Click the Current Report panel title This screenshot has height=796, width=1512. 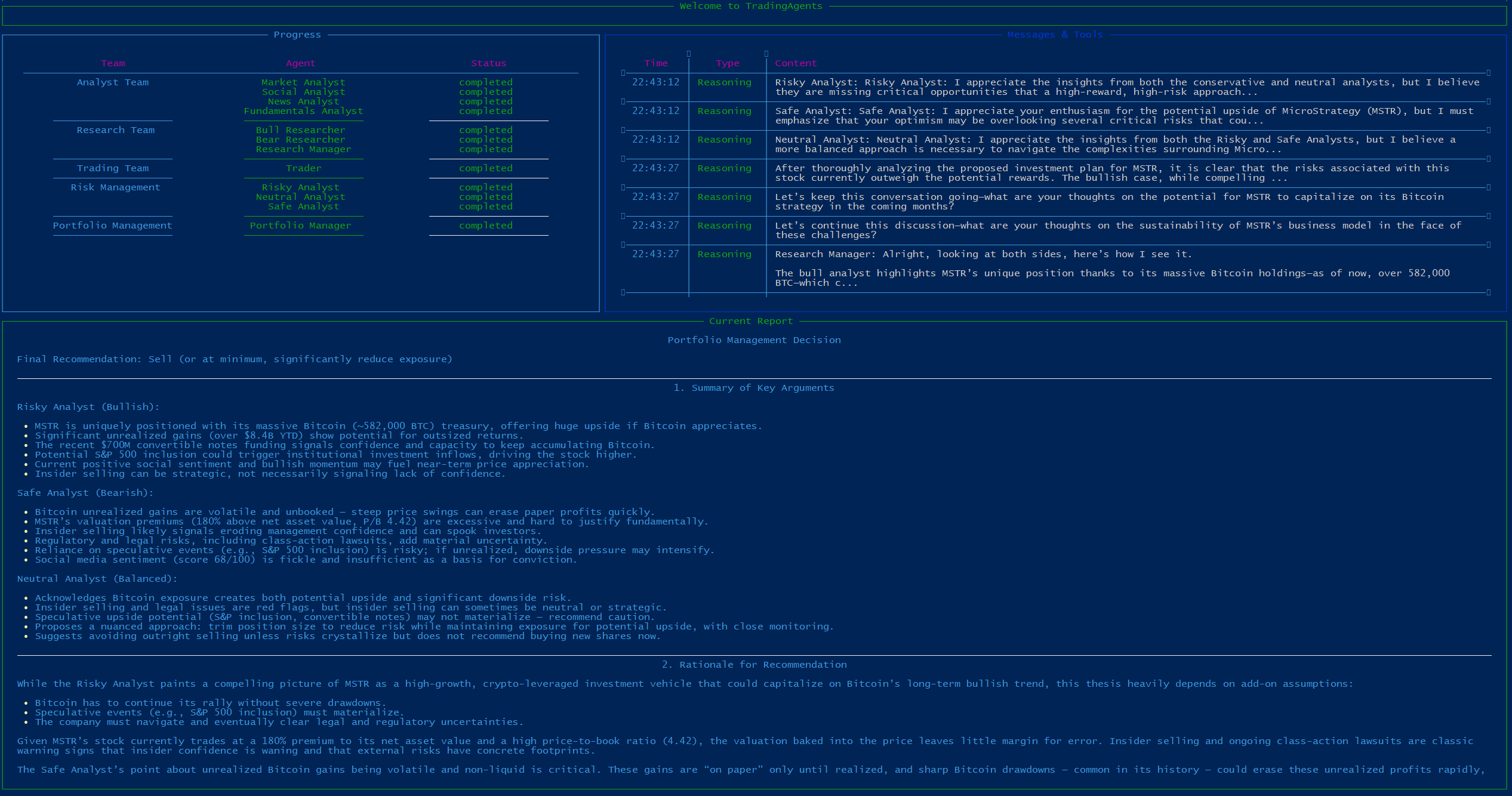coord(751,321)
